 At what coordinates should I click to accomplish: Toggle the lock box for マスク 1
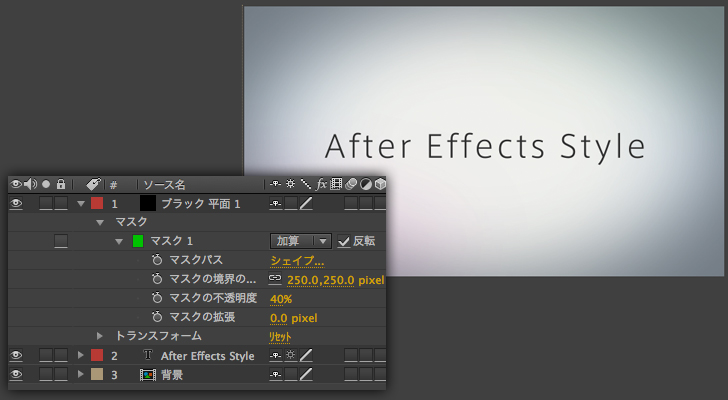[x=61, y=241]
